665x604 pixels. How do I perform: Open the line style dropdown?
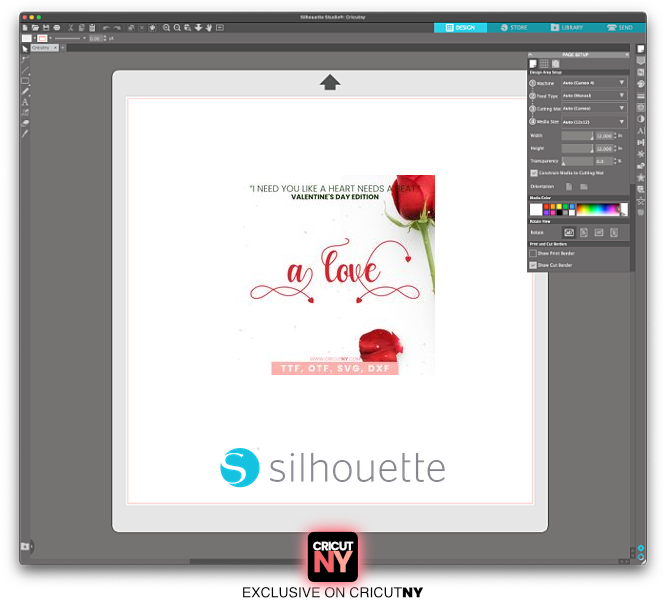coord(84,38)
